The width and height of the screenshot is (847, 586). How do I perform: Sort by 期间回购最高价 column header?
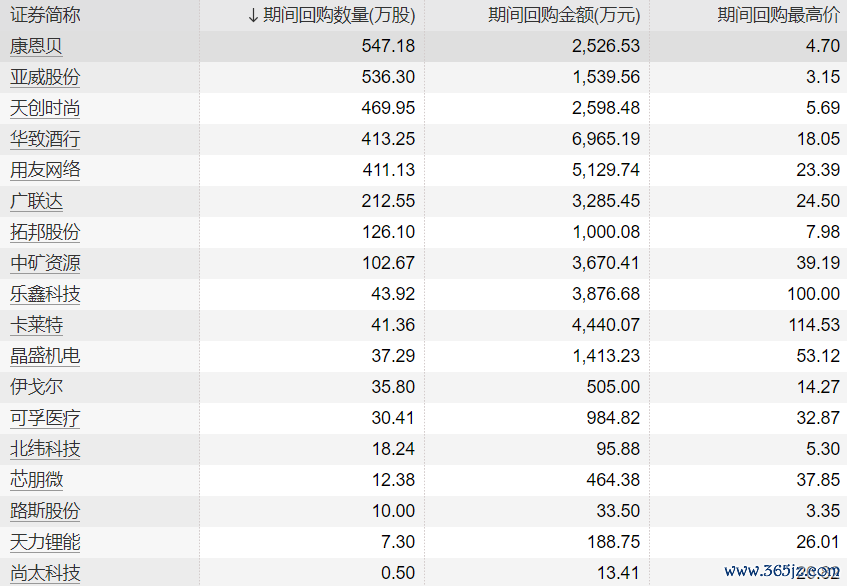[778, 15]
